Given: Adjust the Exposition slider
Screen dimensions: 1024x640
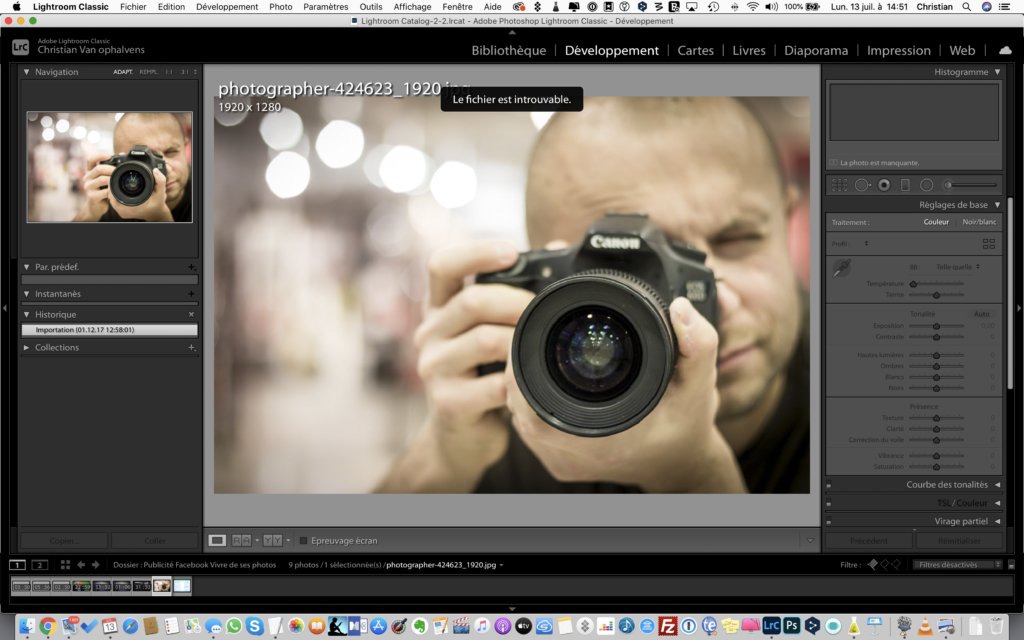Looking at the screenshot, I should [936, 326].
